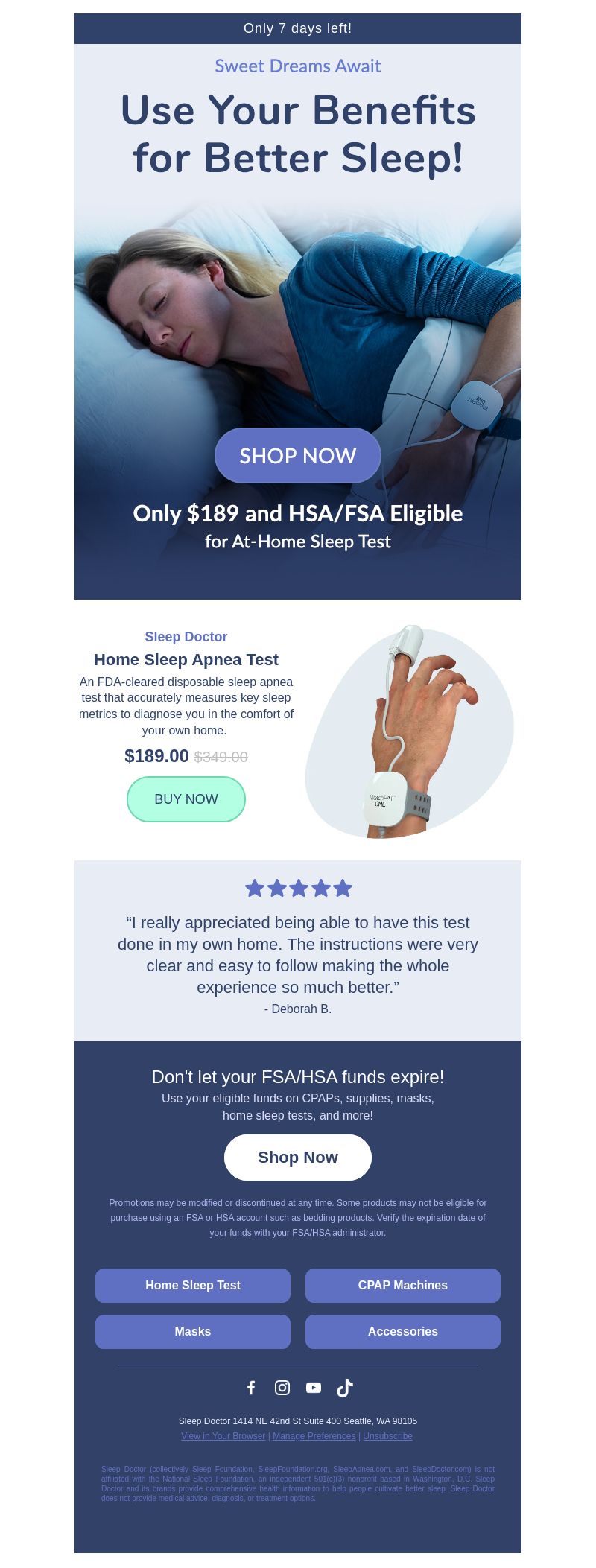The height and width of the screenshot is (1568, 596).
Task: Open the Facebook icon link
Action: [251, 1388]
